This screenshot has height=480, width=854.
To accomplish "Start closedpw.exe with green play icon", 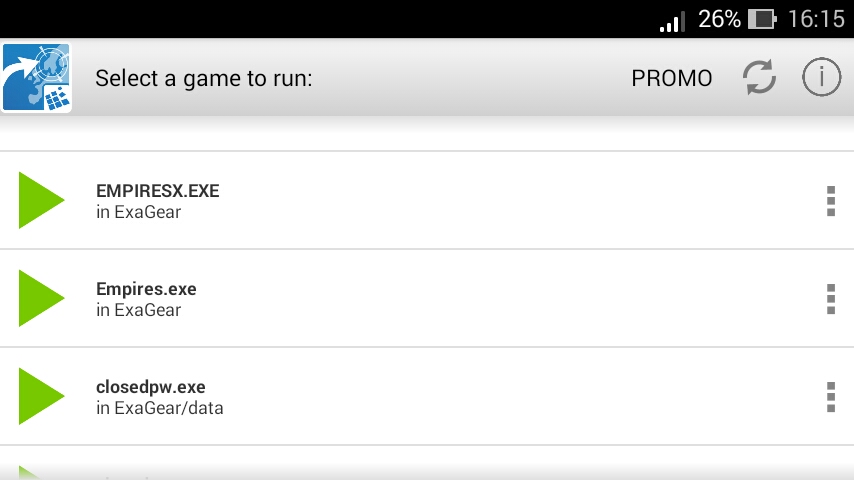I will pos(41,396).
